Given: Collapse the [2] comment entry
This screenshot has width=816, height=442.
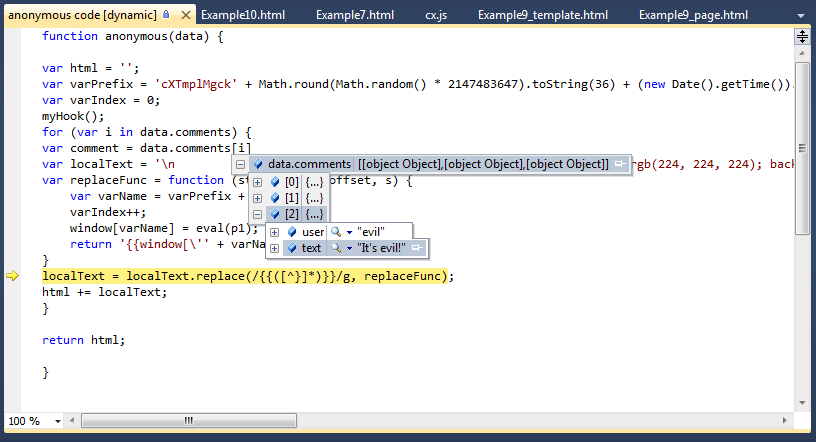Looking at the screenshot, I should point(257,214).
